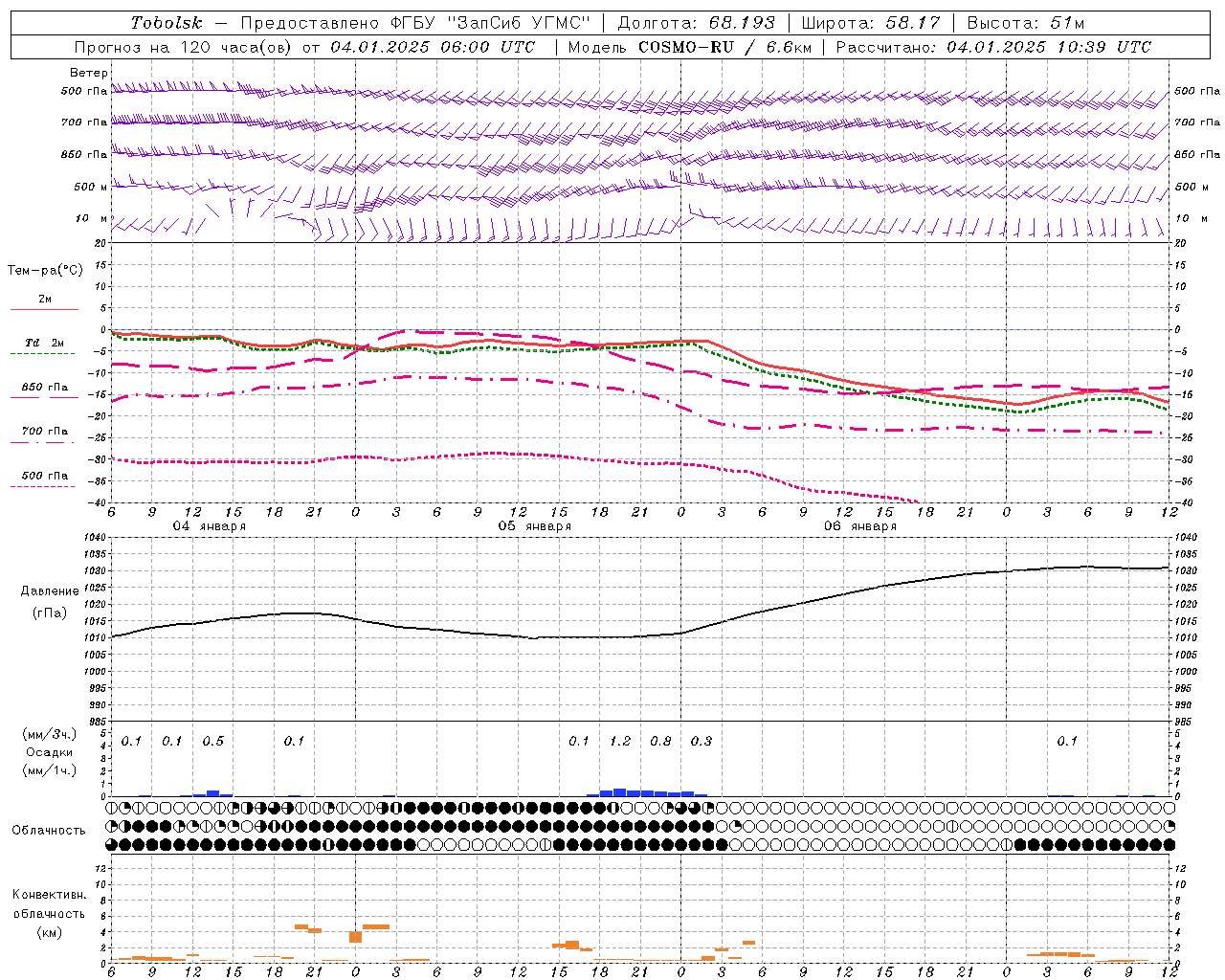This screenshot has width=1225, height=980.
Task: Click the "850 гПа" temperature legend entry
Action: (x=45, y=388)
